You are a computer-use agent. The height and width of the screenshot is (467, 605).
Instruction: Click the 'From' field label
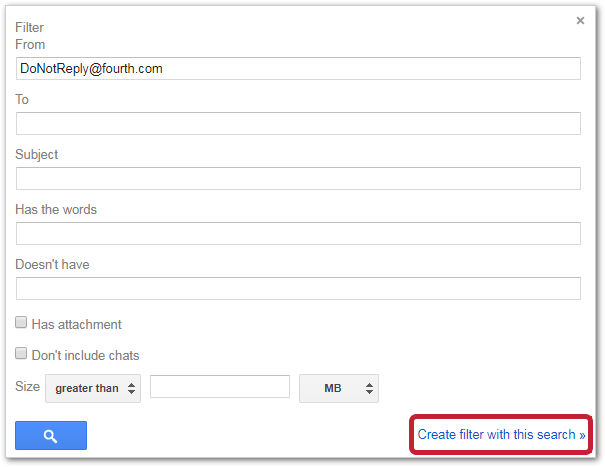[x=30, y=44]
